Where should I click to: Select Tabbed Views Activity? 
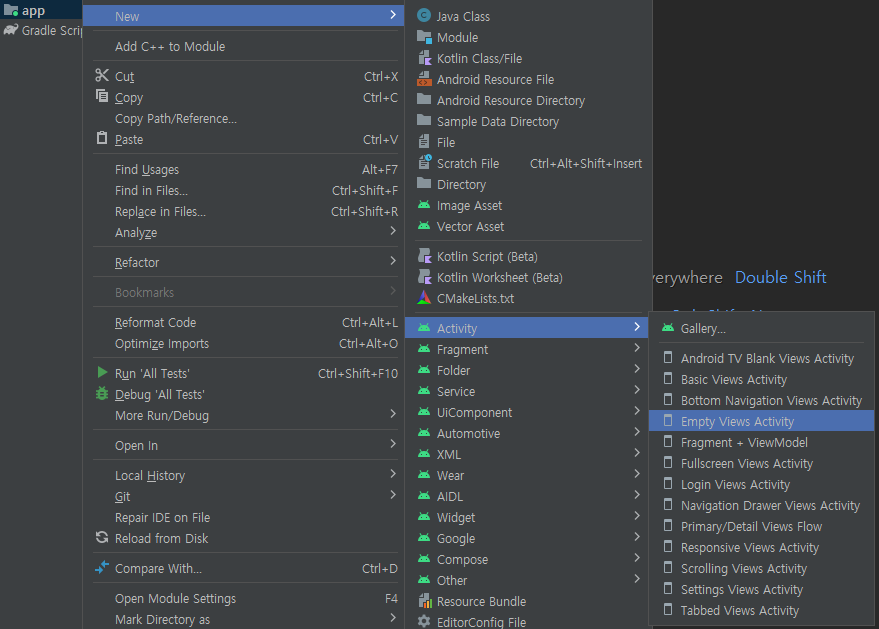point(761,610)
